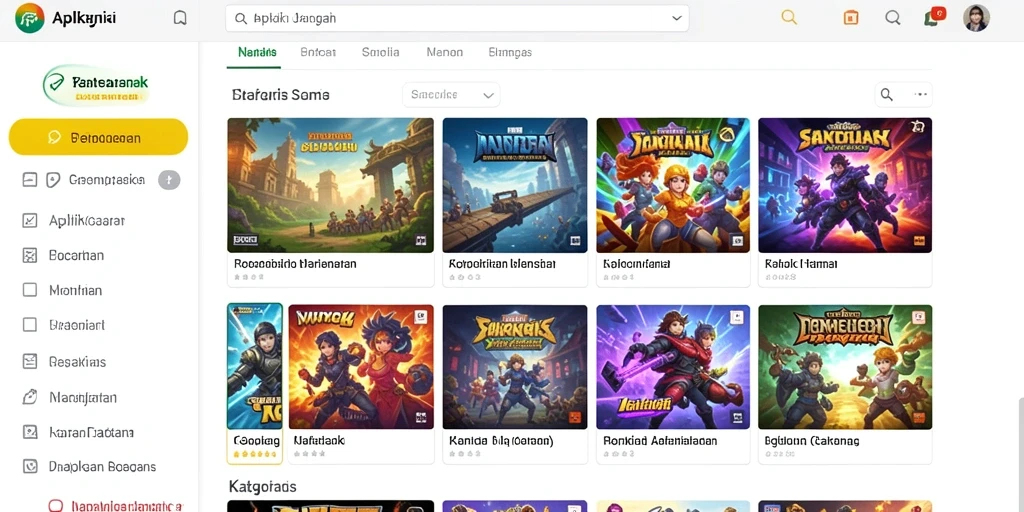Toggle the Monhian checkbox

(x=29, y=290)
